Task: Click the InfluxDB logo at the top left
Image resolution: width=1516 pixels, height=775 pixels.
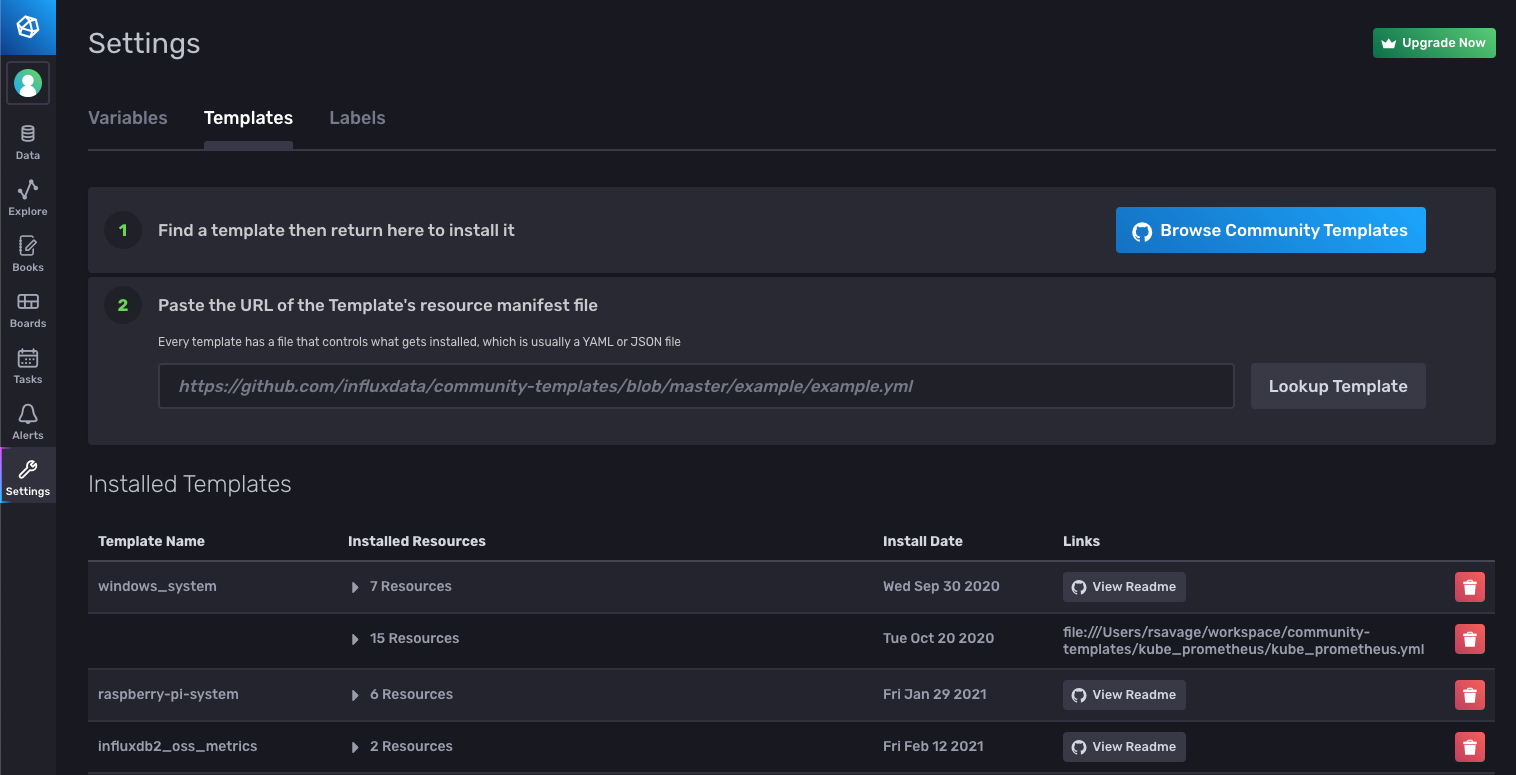Action: [27, 27]
